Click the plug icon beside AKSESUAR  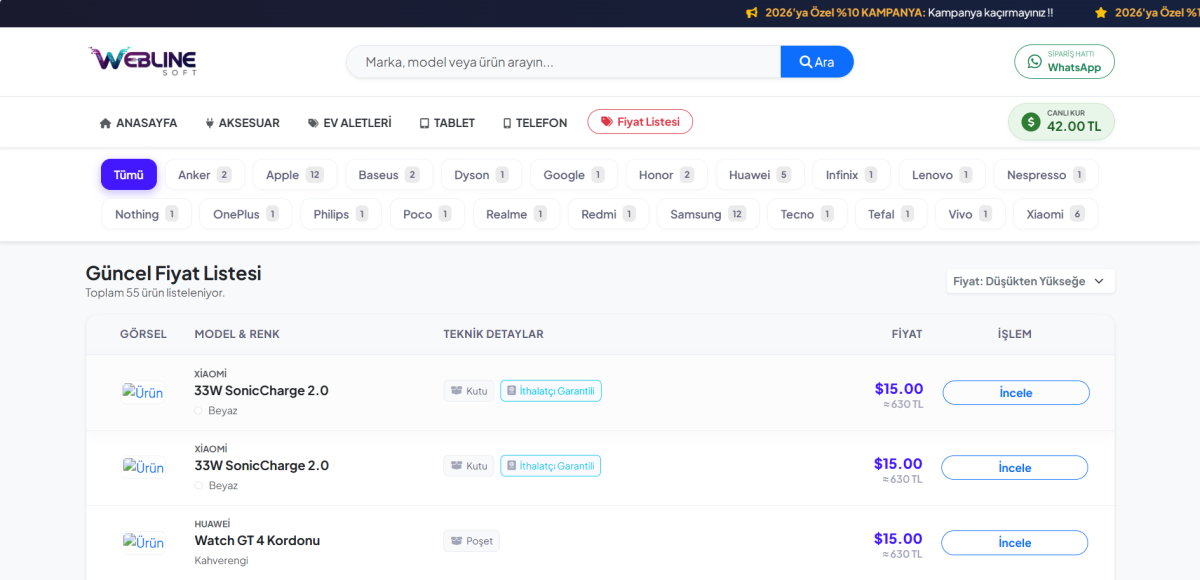(x=210, y=123)
